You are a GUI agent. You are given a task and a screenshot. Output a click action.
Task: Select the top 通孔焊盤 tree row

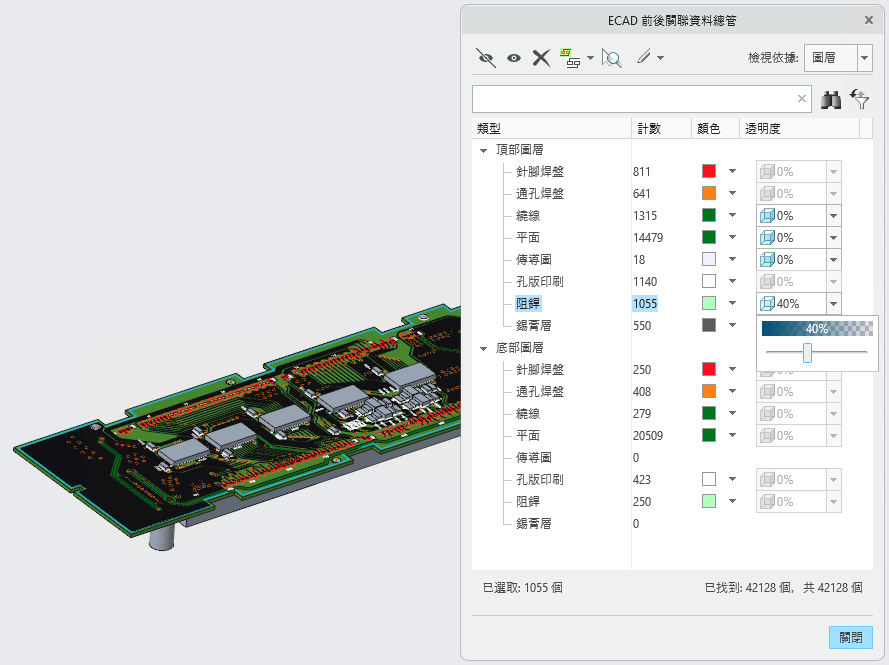(x=540, y=194)
